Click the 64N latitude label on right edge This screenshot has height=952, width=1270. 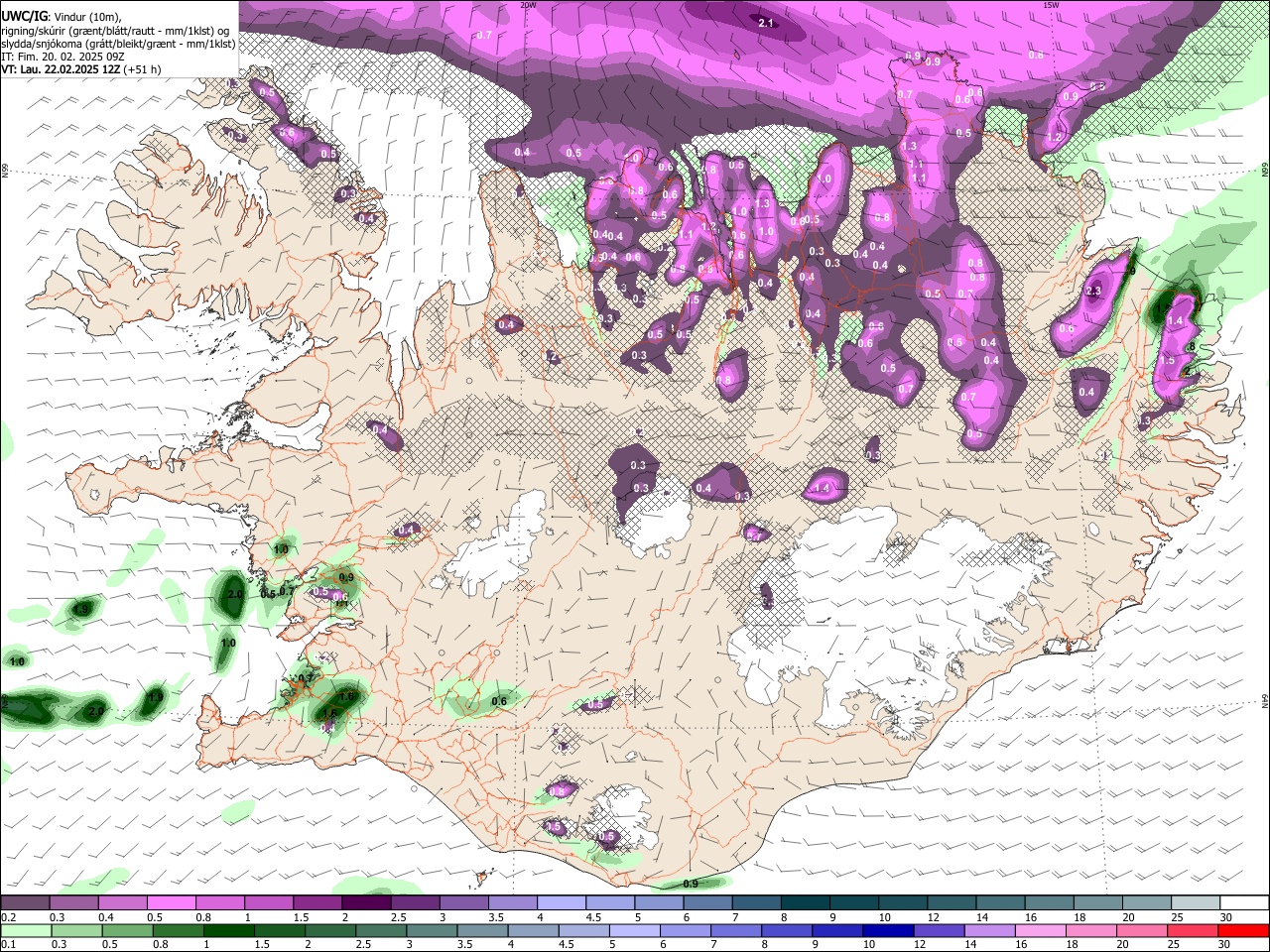[x=1264, y=700]
